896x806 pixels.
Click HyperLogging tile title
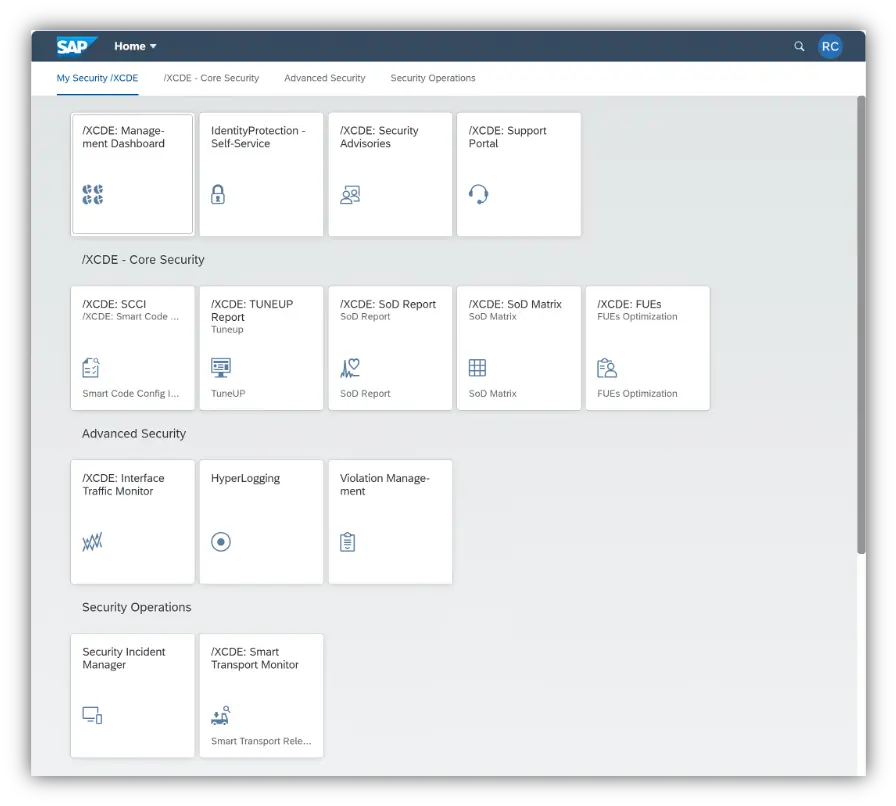[246, 478]
